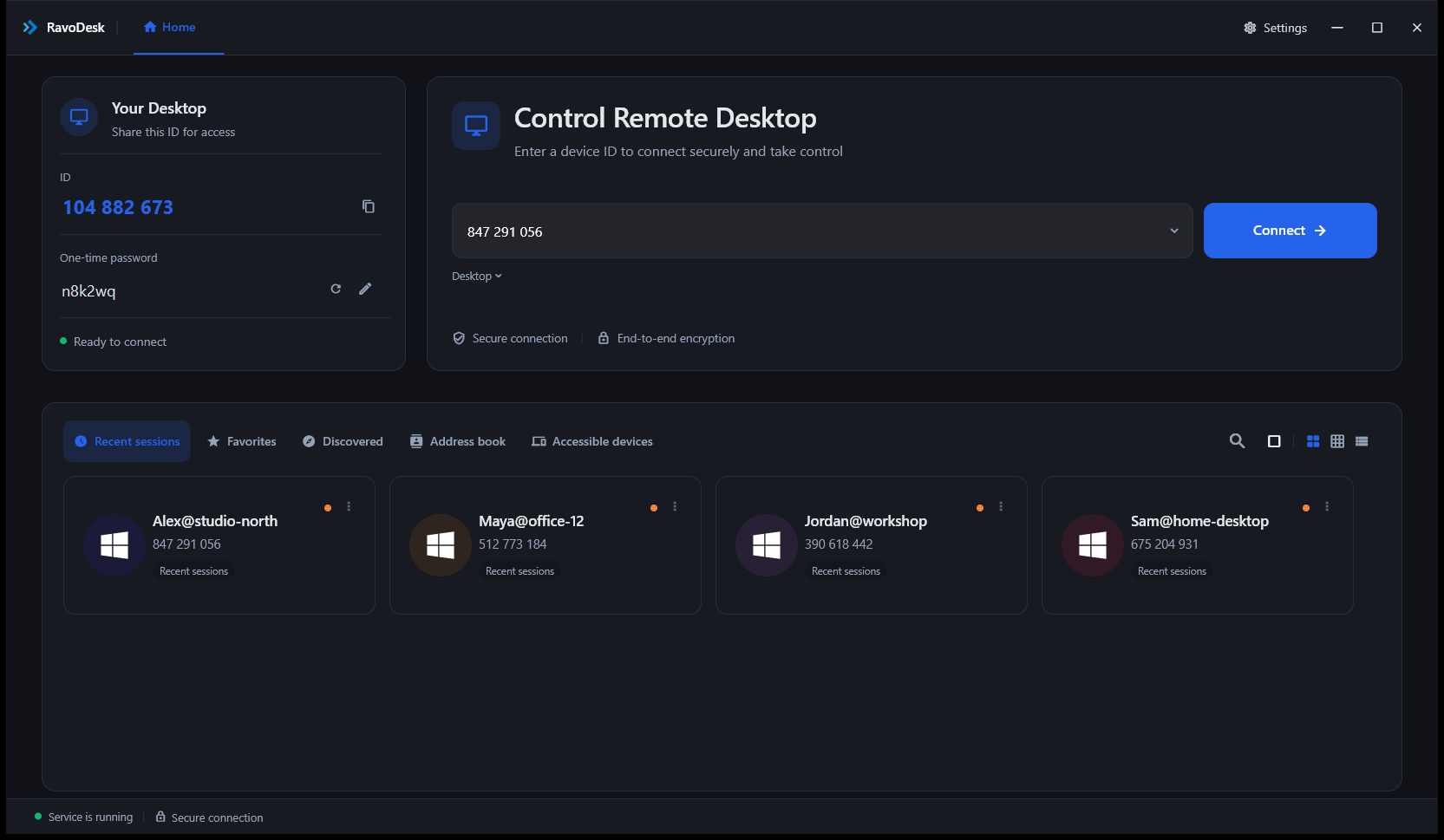This screenshot has height=840, width=1444.
Task: Click the 675 204 931 device ID
Action: point(1165,544)
